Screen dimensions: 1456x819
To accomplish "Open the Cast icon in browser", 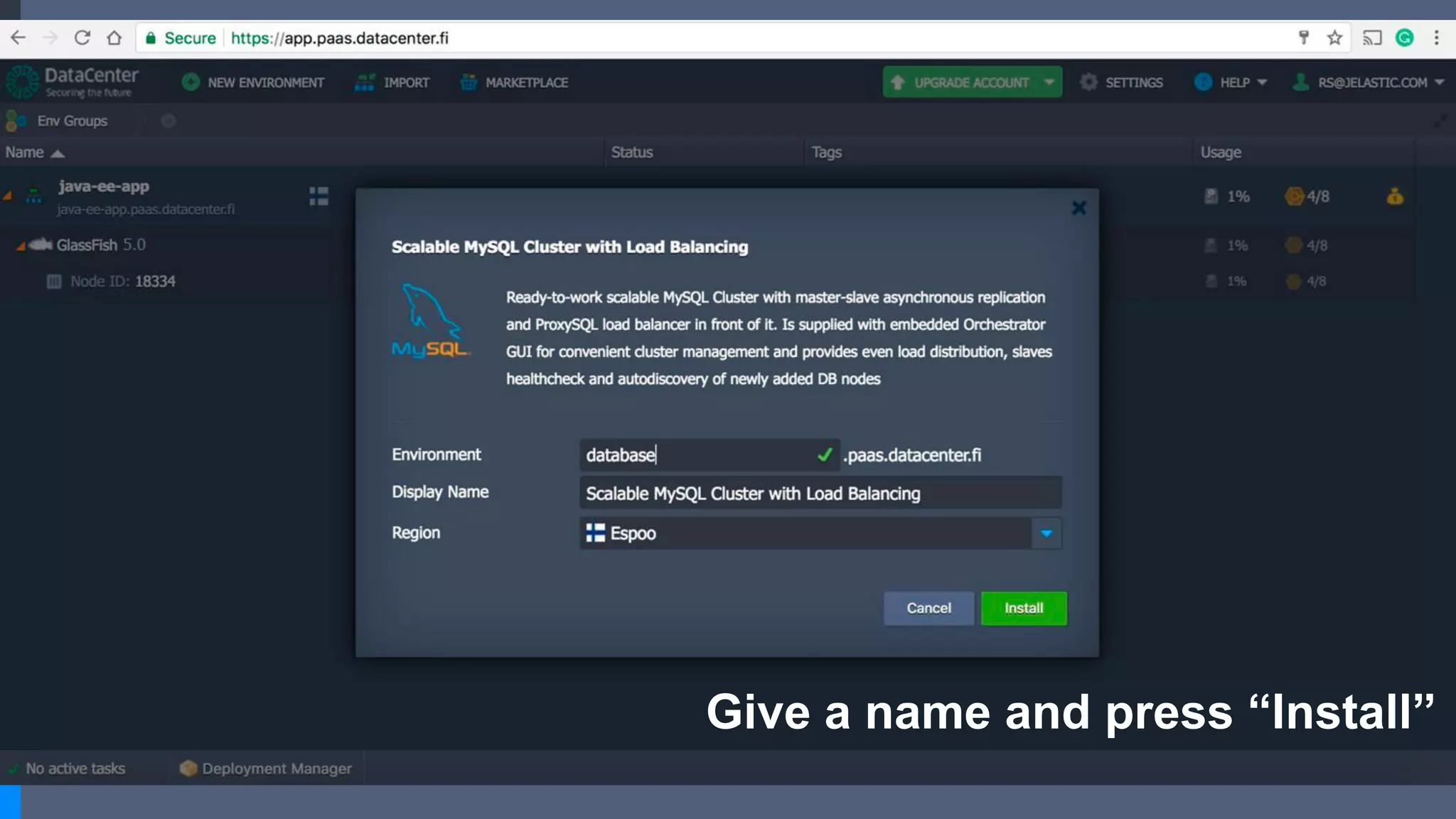I will (x=1372, y=38).
